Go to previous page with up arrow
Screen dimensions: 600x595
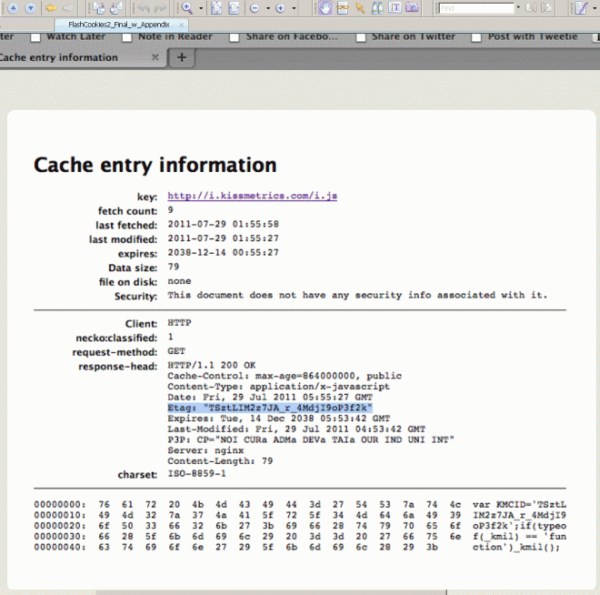13,8
